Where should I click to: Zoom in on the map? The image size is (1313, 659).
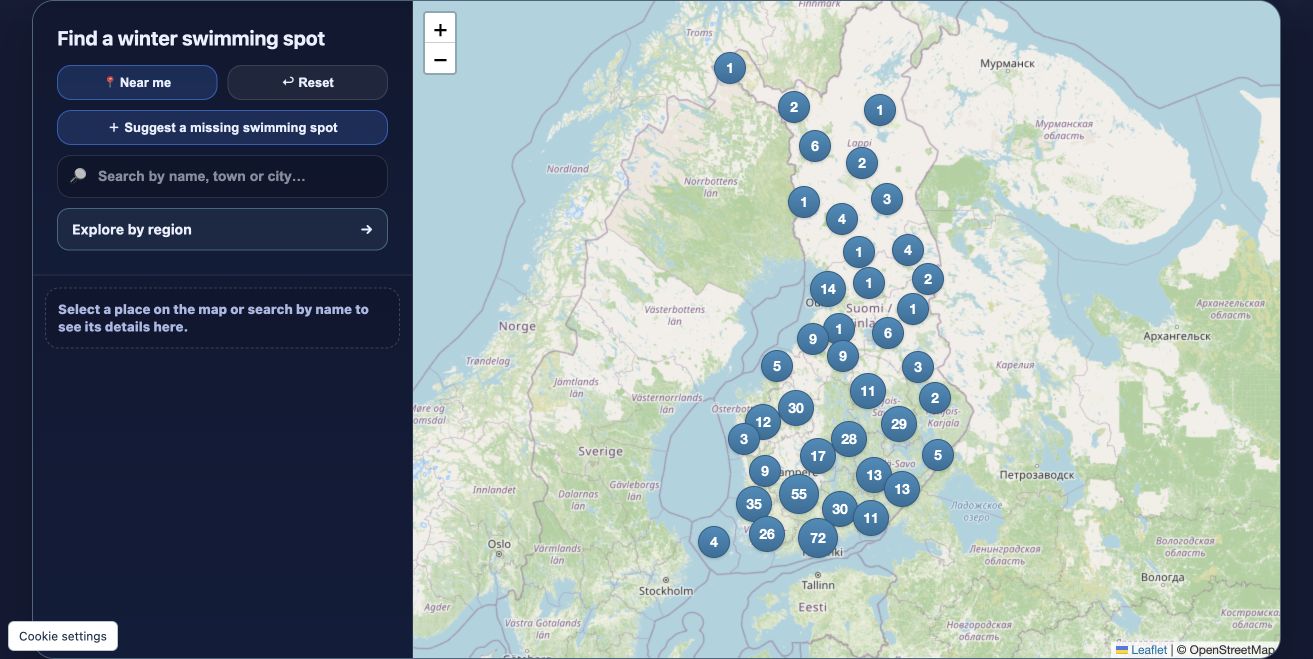click(440, 29)
